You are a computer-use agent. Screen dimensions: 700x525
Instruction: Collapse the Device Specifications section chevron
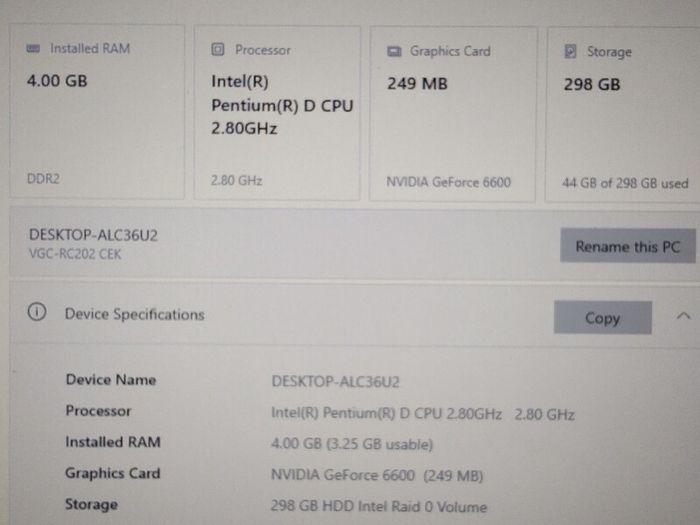683,316
